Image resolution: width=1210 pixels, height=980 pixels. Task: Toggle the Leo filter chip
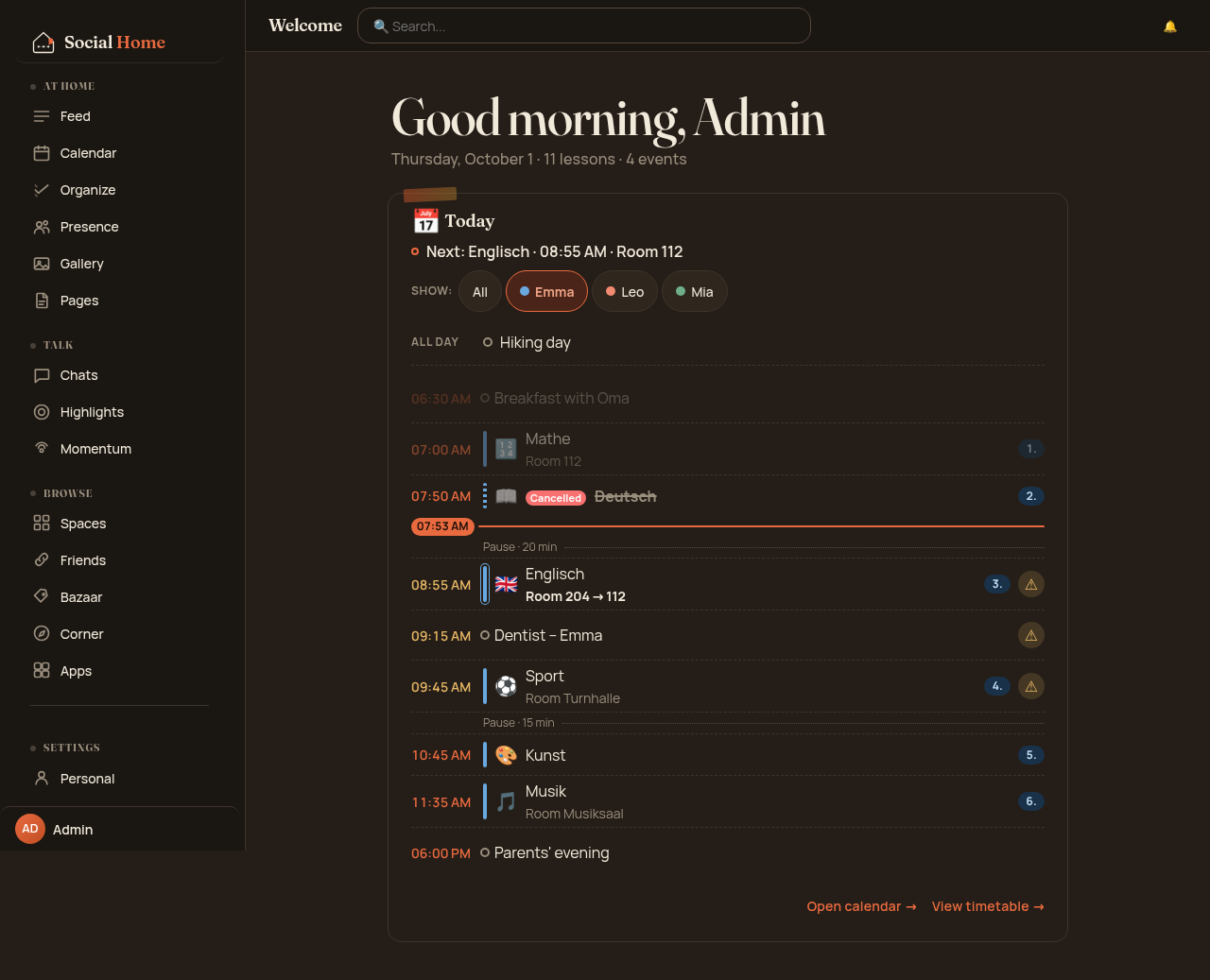pyautogui.click(x=625, y=291)
